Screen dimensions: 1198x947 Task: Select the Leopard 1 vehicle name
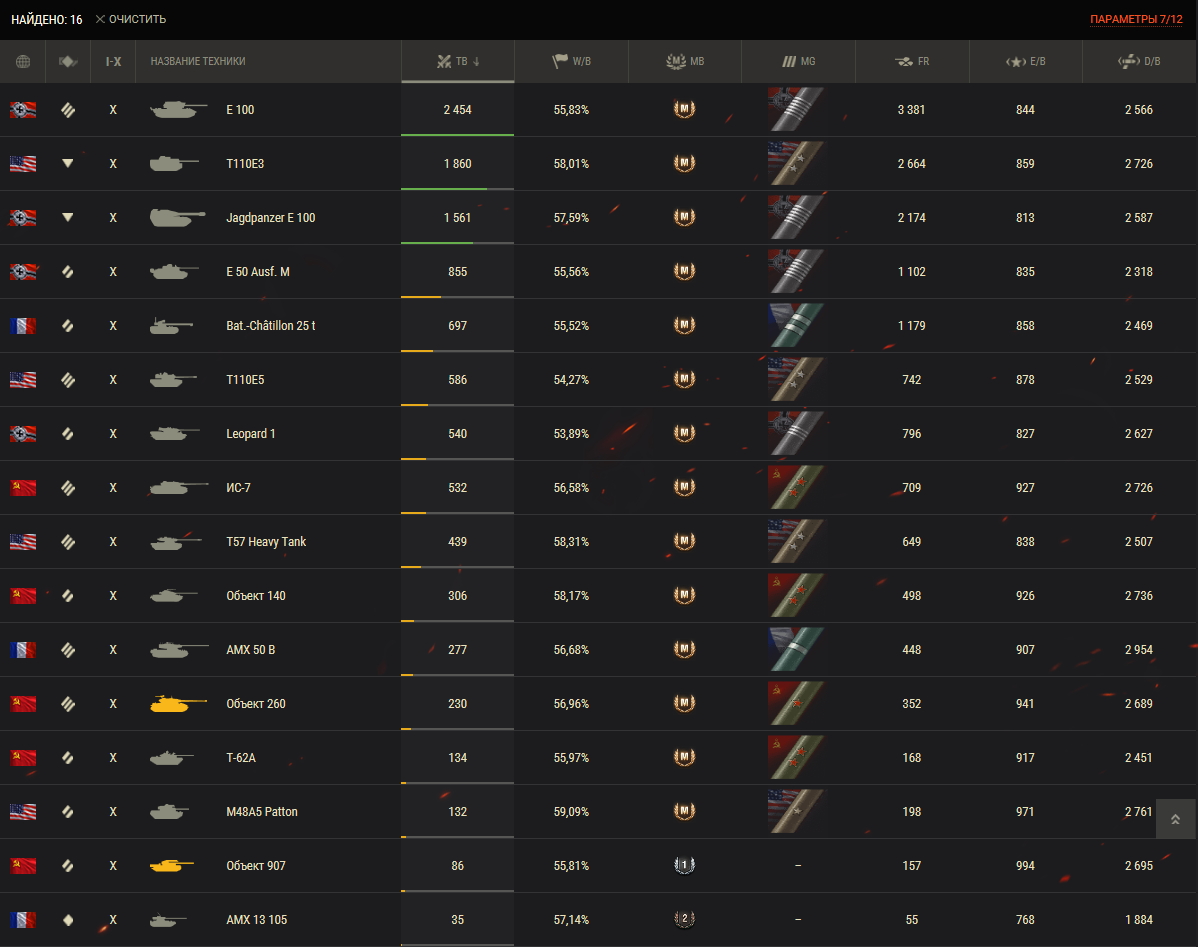251,433
